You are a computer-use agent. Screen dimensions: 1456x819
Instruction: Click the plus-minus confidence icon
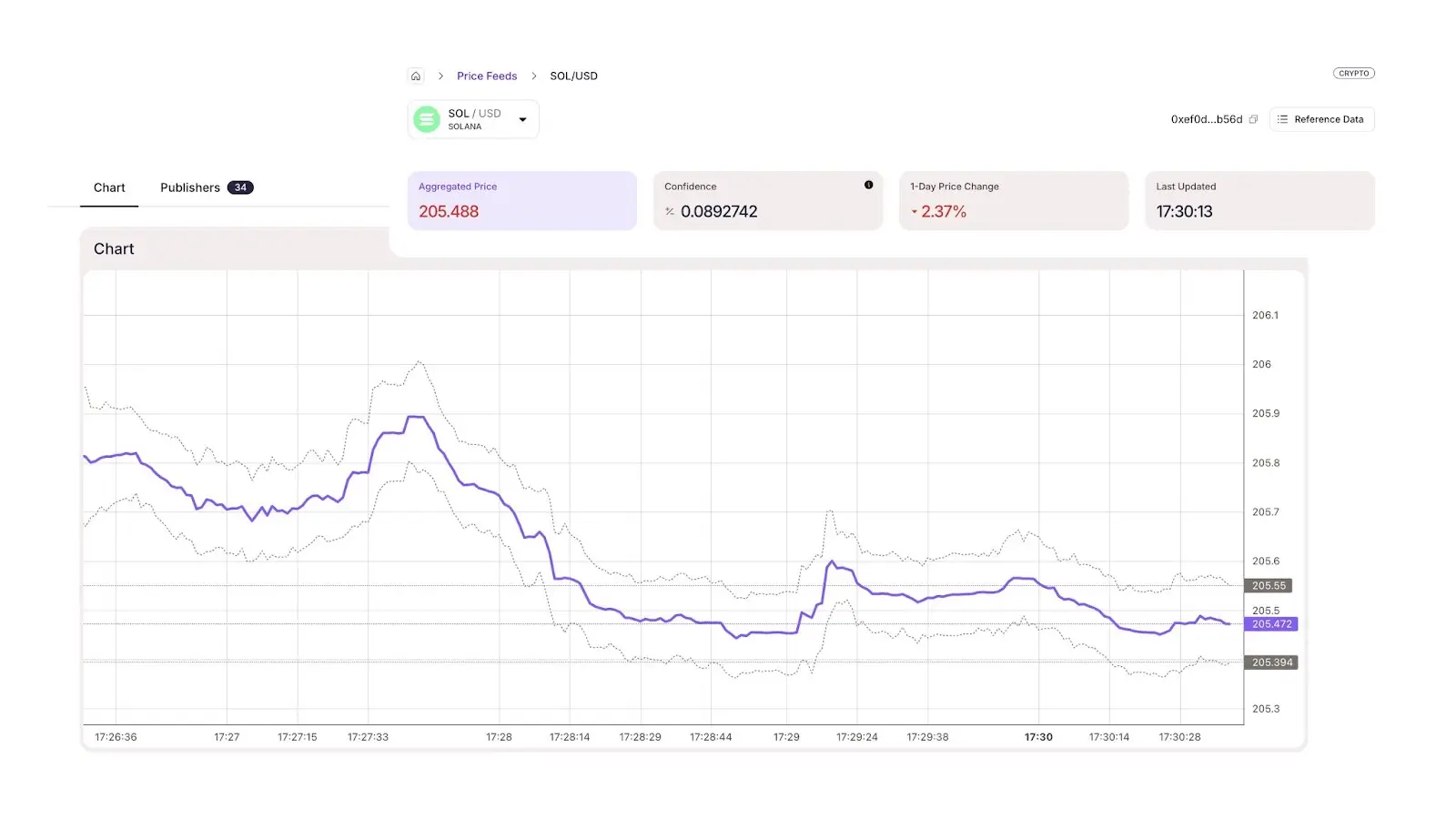pos(670,211)
